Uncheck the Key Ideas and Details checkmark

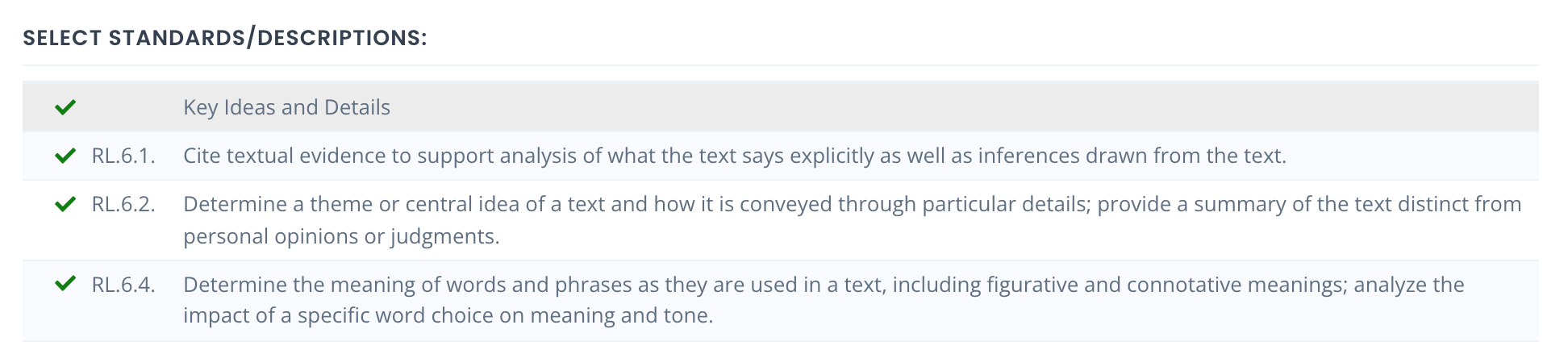tap(65, 107)
